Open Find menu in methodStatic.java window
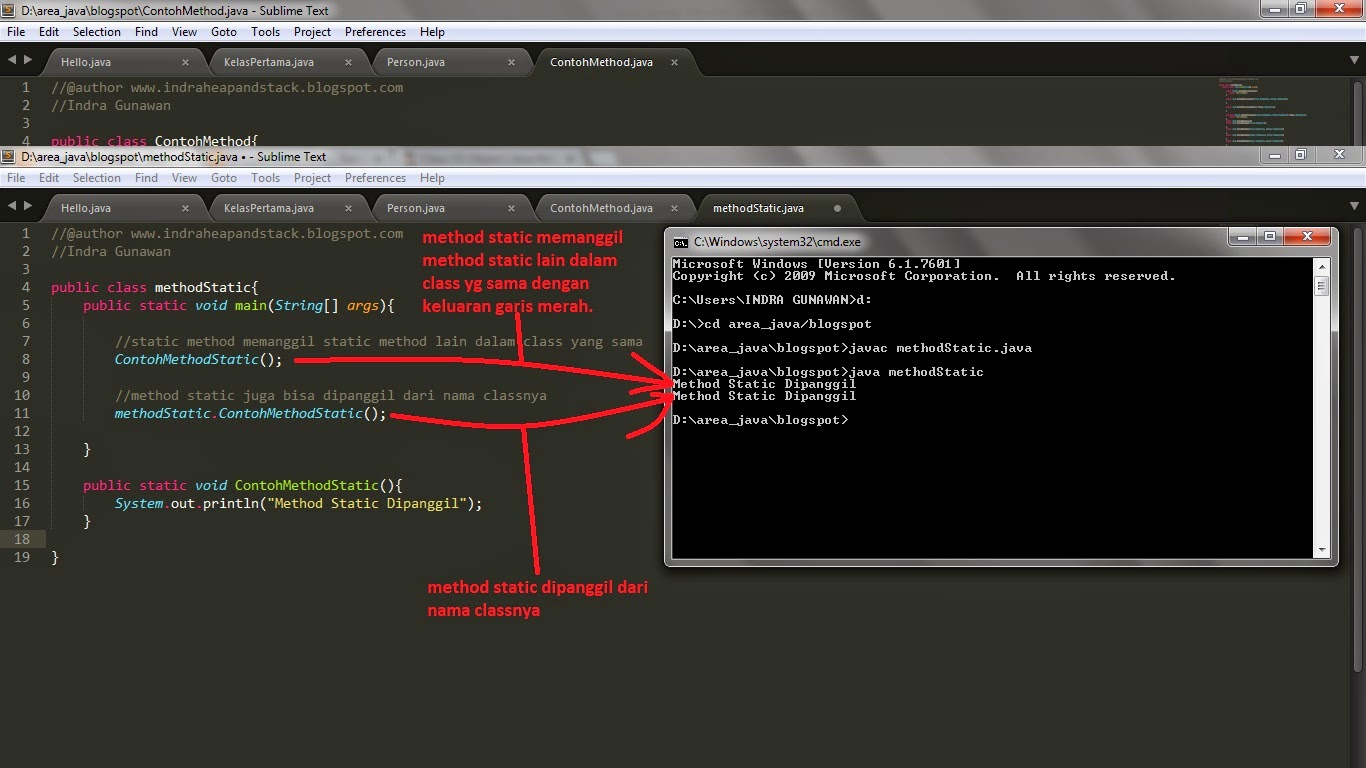 tap(146, 178)
